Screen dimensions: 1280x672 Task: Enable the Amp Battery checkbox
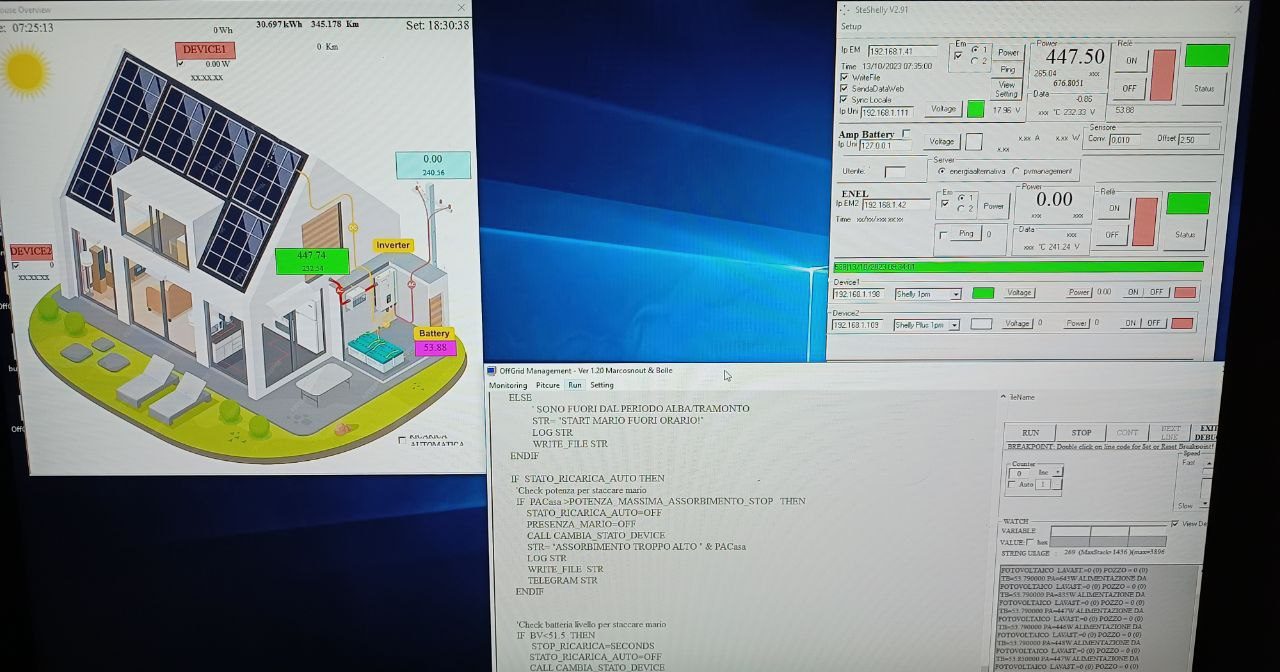click(906, 133)
